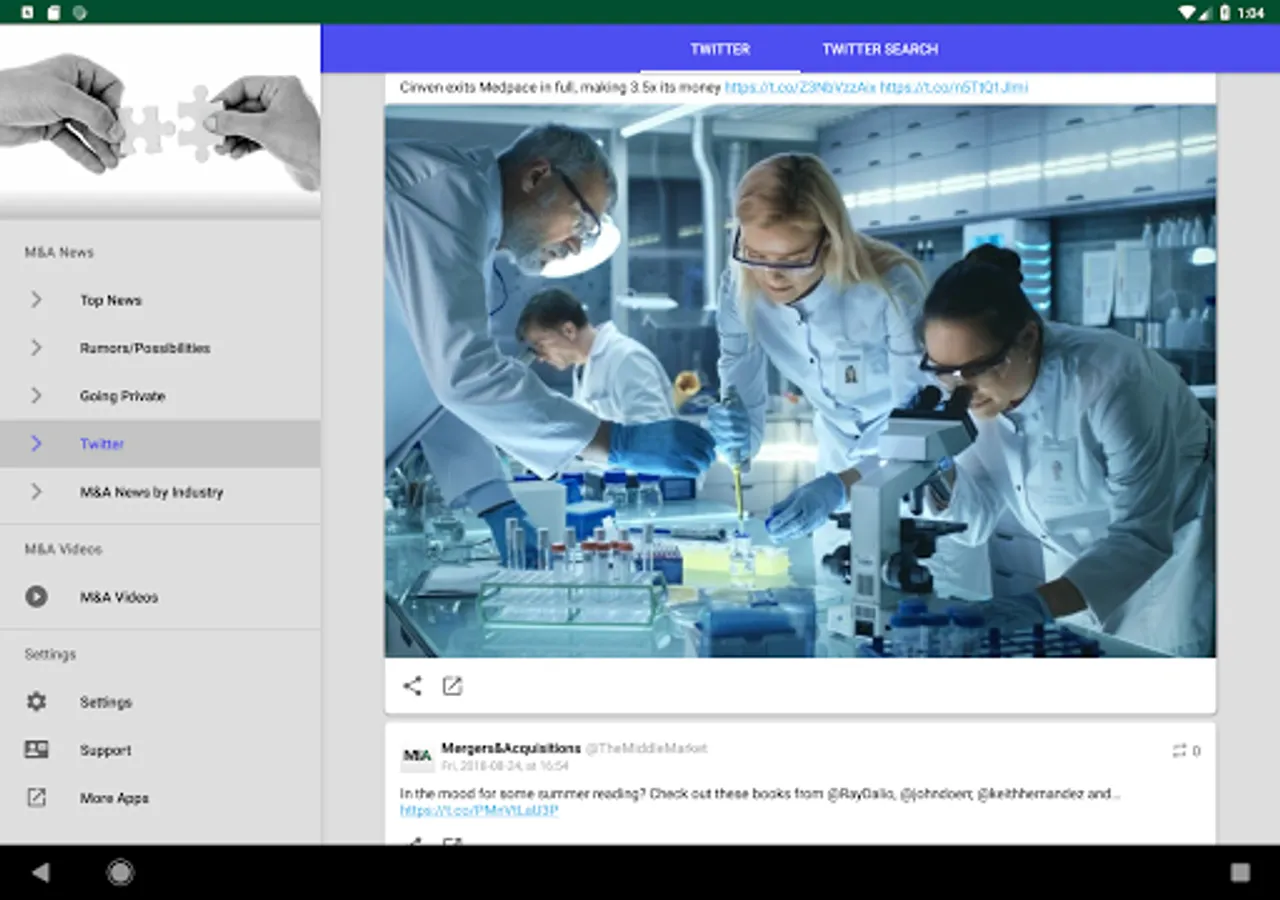Tap the Mergers&Acquisitions account name
The width and height of the screenshot is (1280, 900).
511,748
